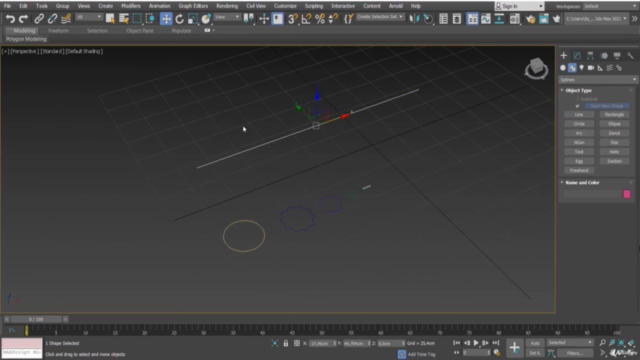Click the Play Animation button
The width and height of the screenshot is (640, 360).
476,343
